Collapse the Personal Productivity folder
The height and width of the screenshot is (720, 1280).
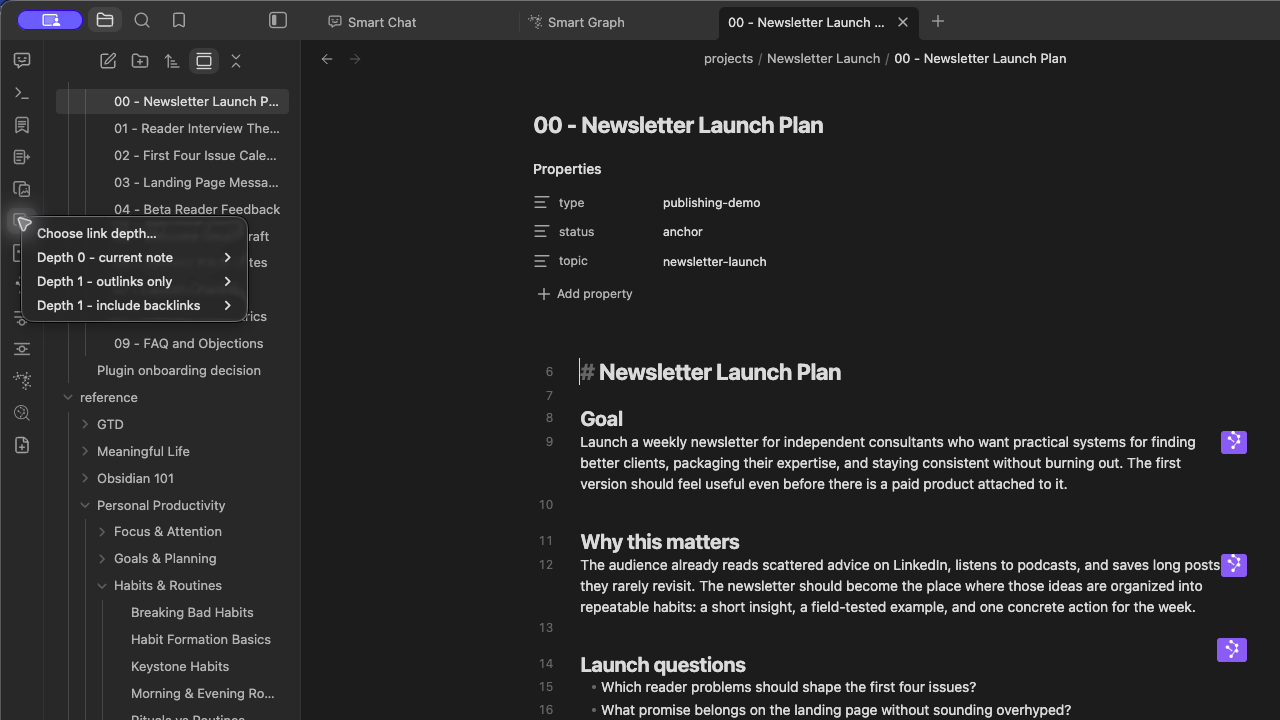click(x=85, y=505)
